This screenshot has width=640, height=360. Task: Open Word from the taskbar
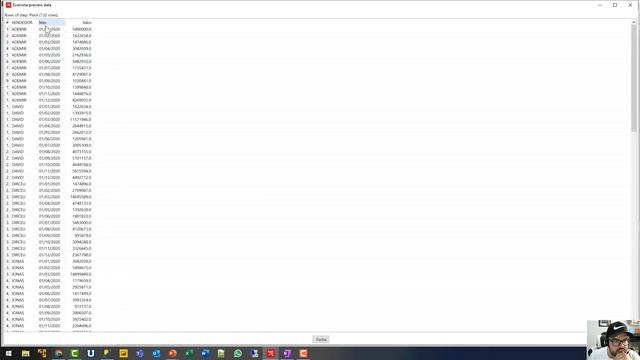(205, 353)
